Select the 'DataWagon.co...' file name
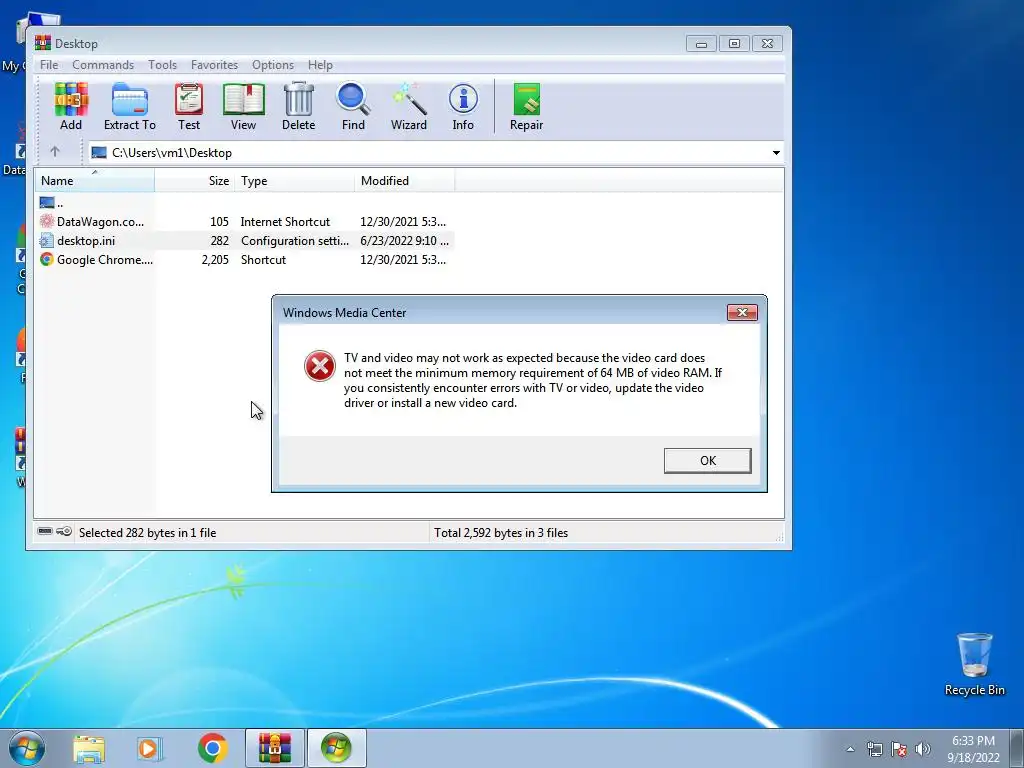The height and width of the screenshot is (768, 1024). (100, 222)
